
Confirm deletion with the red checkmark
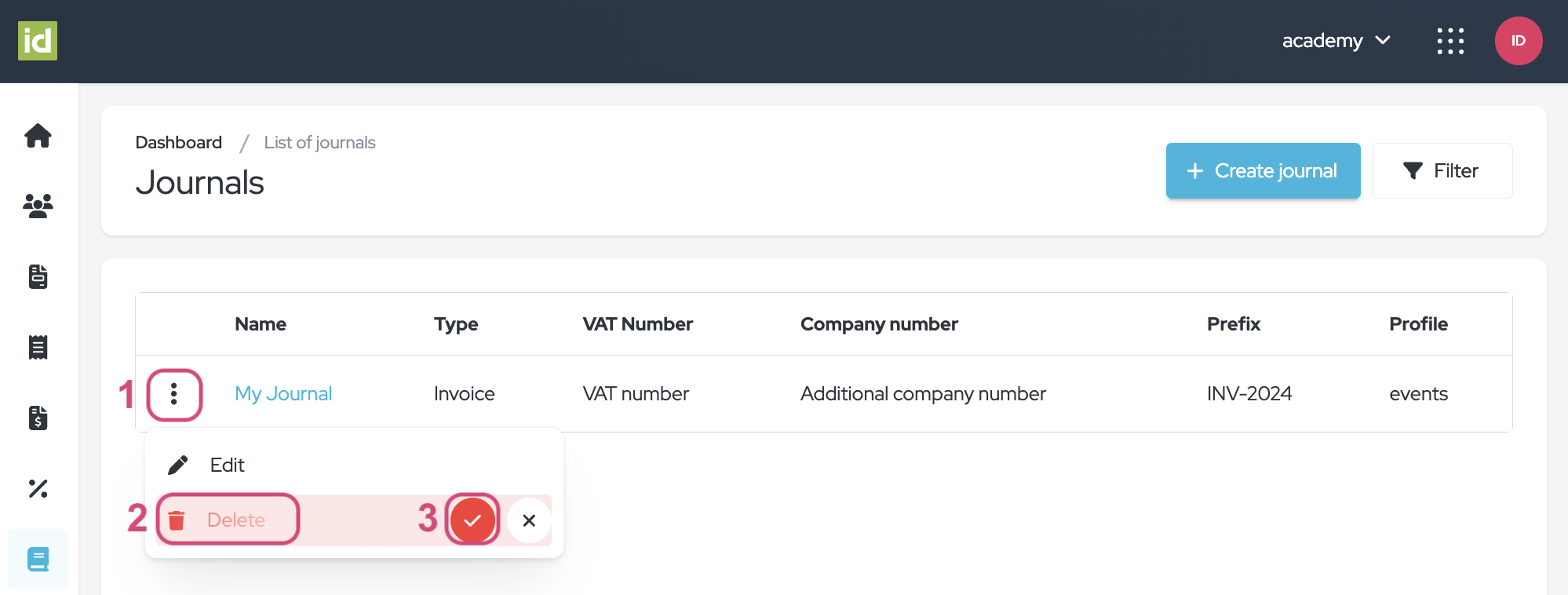tap(472, 520)
